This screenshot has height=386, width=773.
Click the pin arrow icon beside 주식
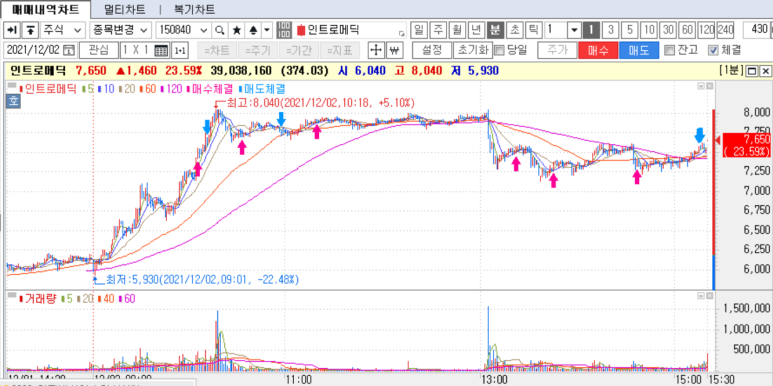tap(12, 30)
